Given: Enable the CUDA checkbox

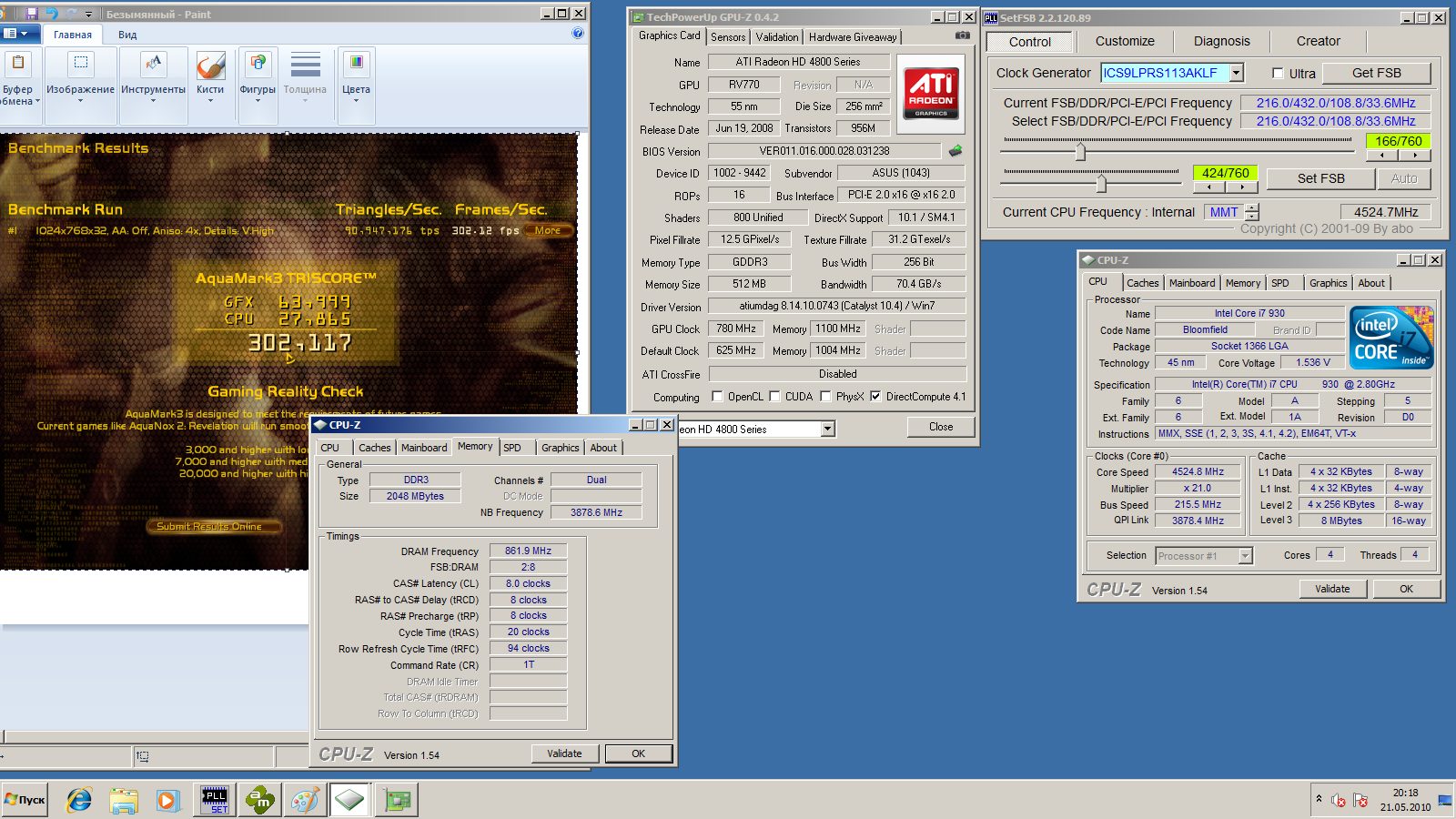Looking at the screenshot, I should click(x=774, y=396).
